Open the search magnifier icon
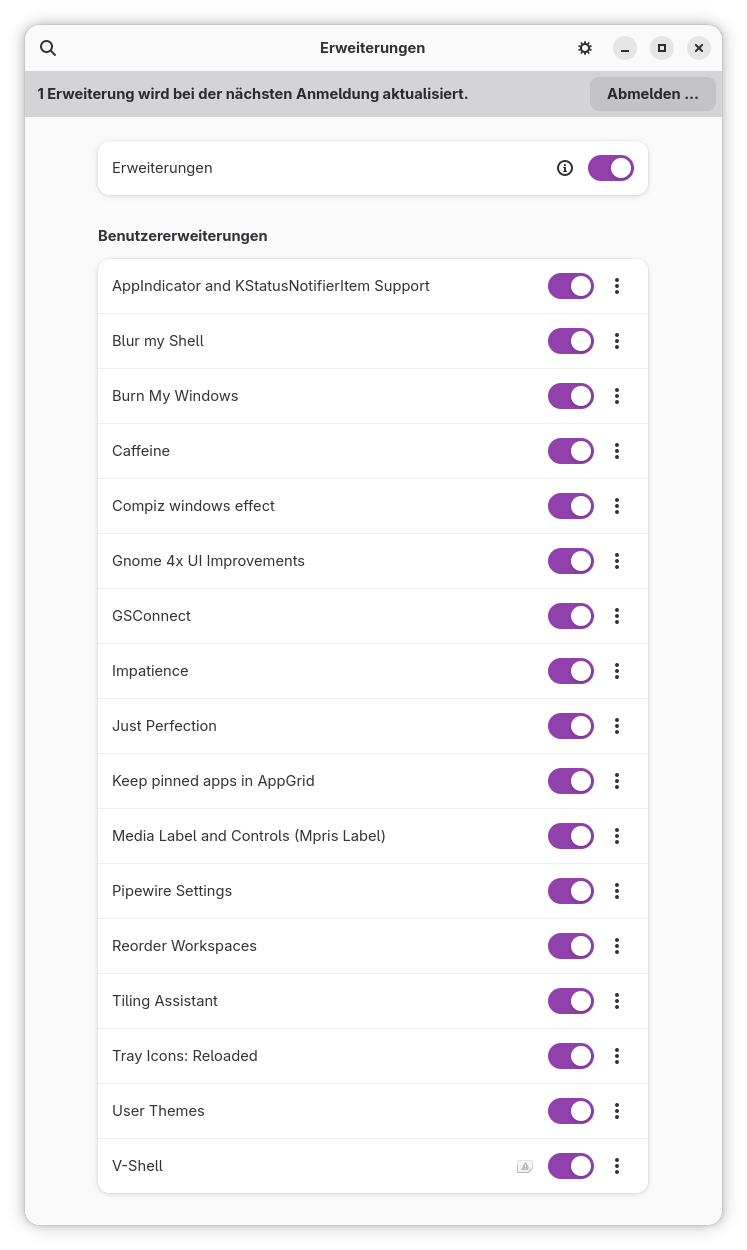Image resolution: width=747 pixels, height=1250 pixels. pos(48,48)
